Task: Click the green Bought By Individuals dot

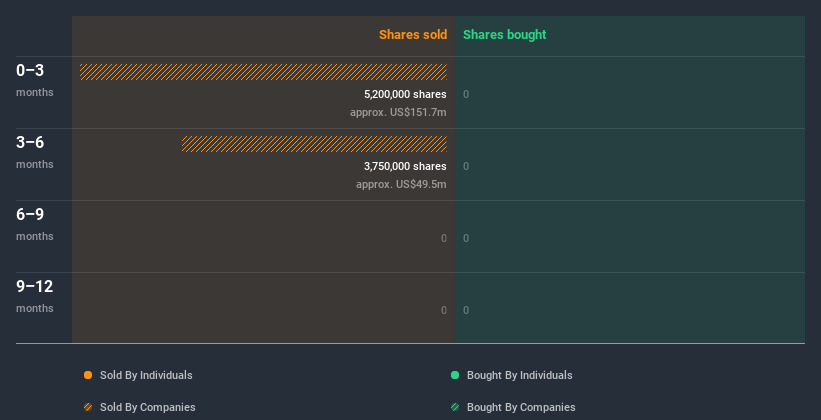Action: pyautogui.click(x=455, y=375)
